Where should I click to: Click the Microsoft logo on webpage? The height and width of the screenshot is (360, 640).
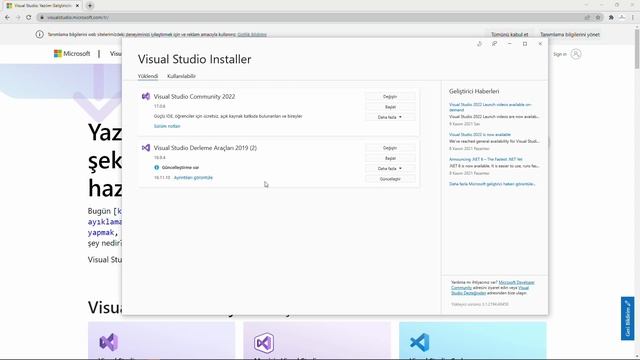72,53
